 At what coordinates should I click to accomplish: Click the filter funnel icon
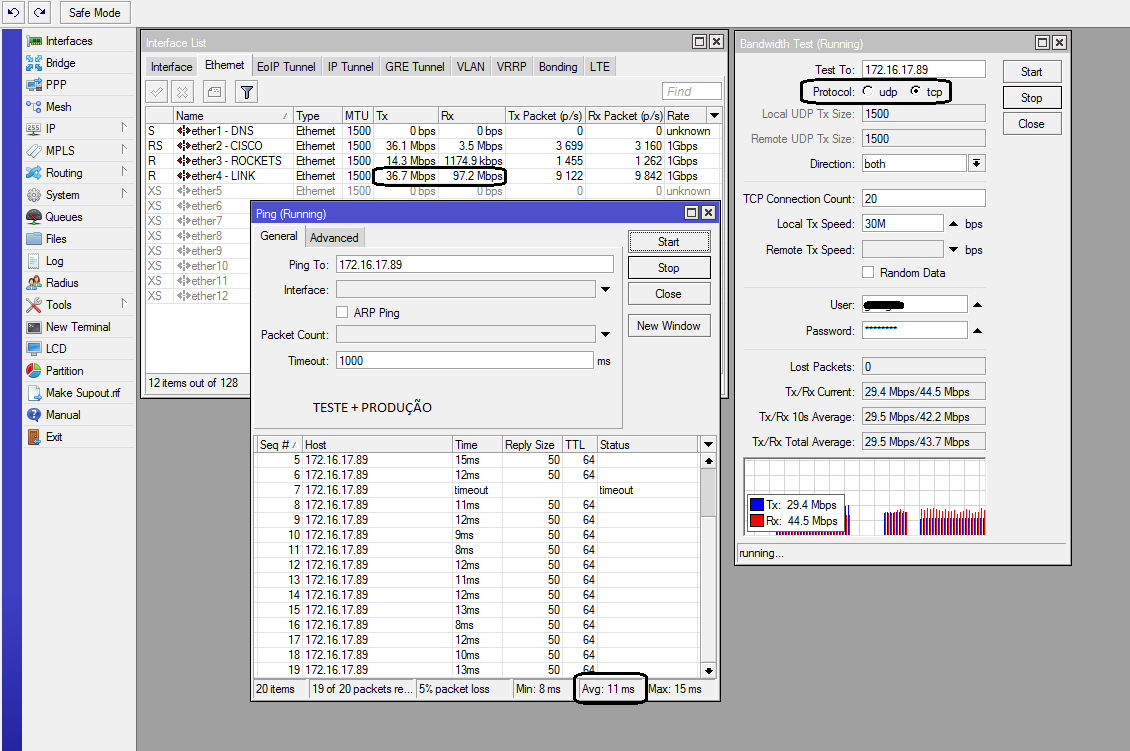(247, 92)
